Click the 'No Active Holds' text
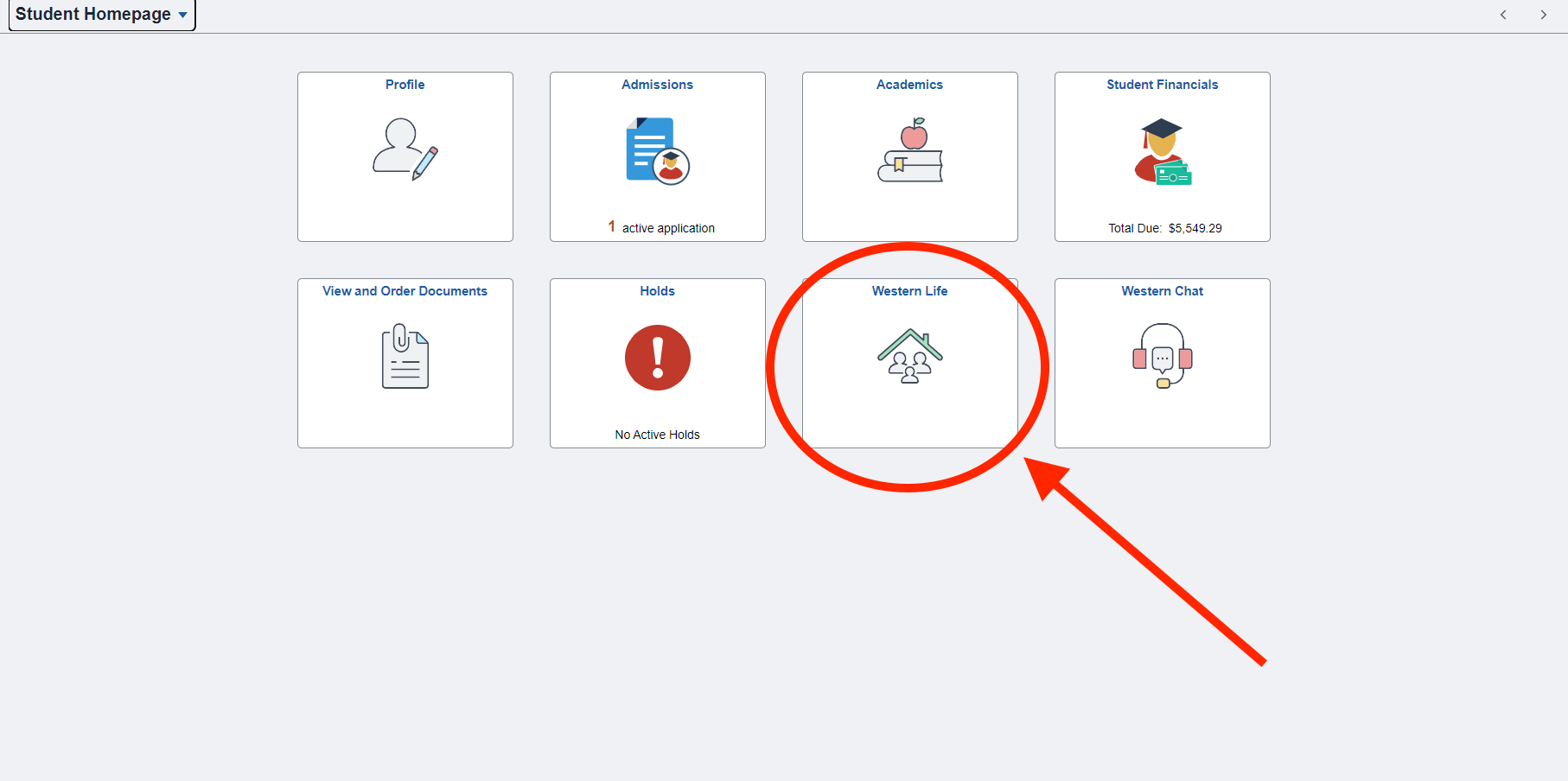 (658, 435)
